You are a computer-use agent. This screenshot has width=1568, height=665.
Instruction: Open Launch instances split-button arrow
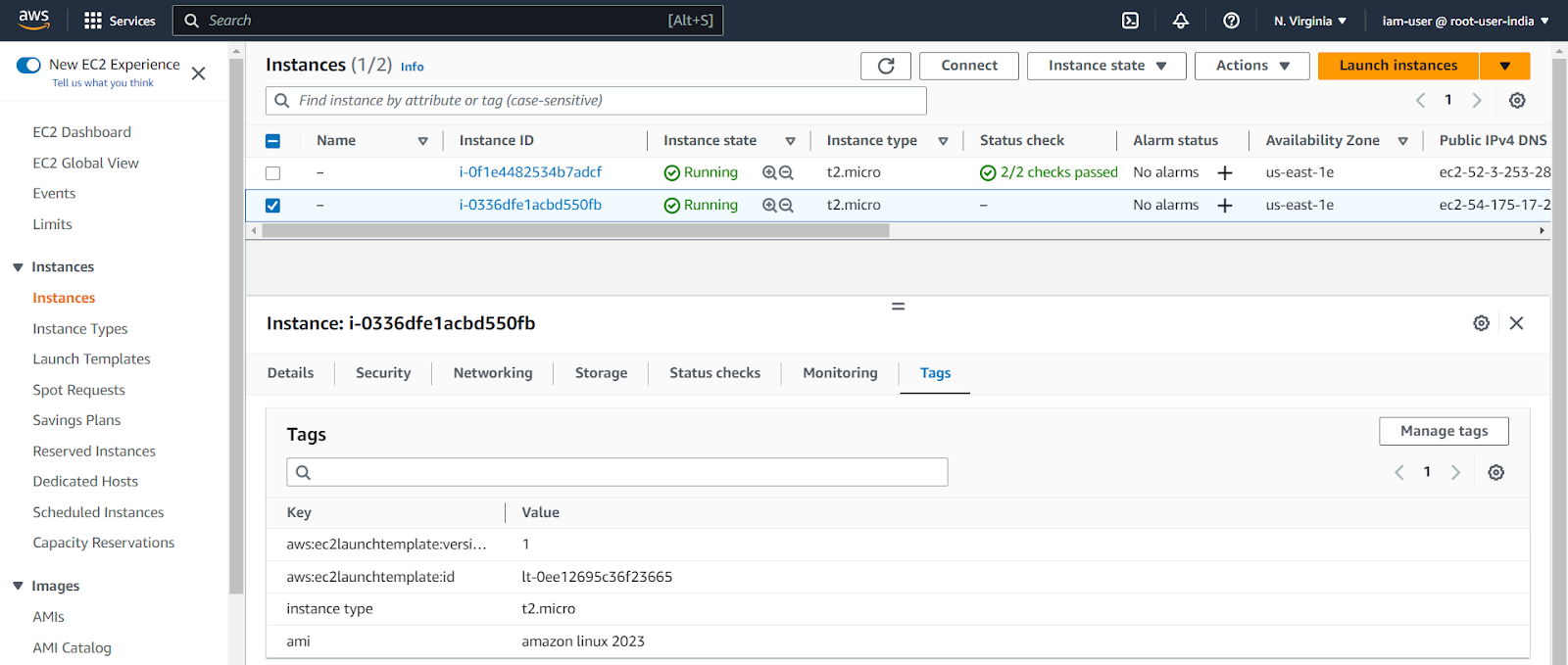(x=1504, y=66)
